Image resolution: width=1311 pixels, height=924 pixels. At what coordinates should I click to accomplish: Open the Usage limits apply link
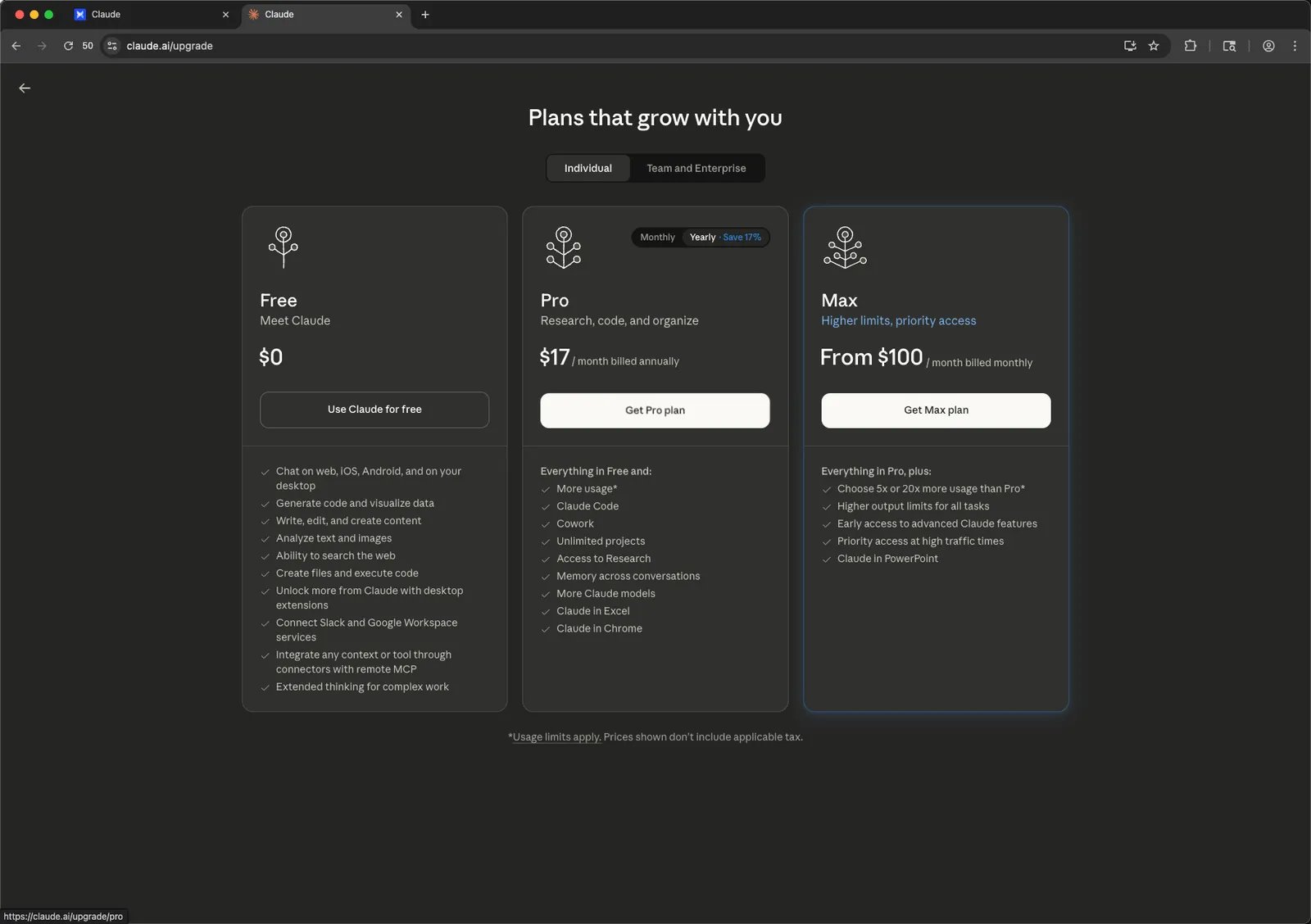[x=556, y=737]
